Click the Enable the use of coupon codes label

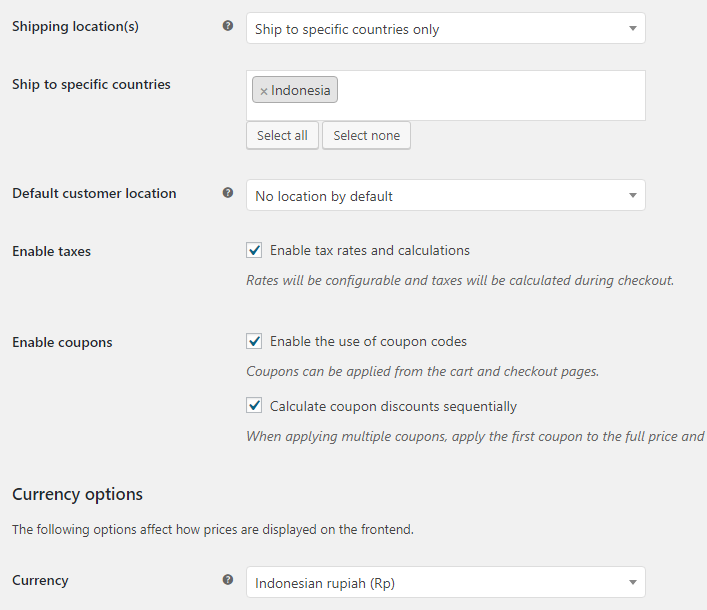[x=368, y=341]
